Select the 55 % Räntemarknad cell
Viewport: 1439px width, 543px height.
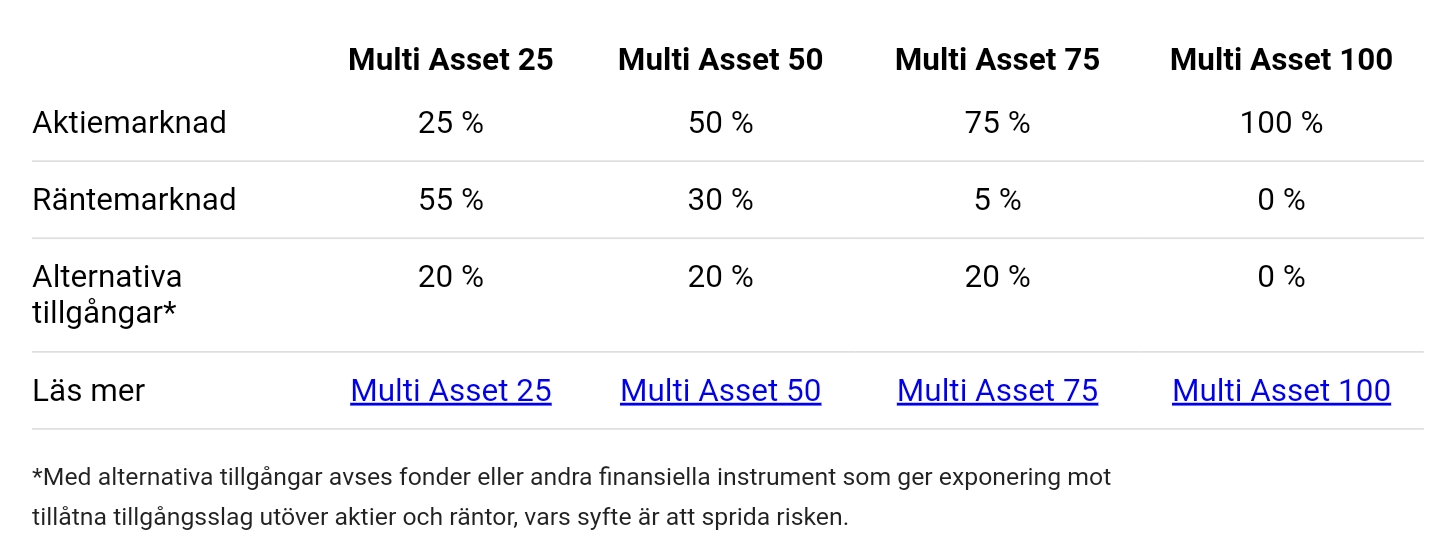(x=450, y=200)
